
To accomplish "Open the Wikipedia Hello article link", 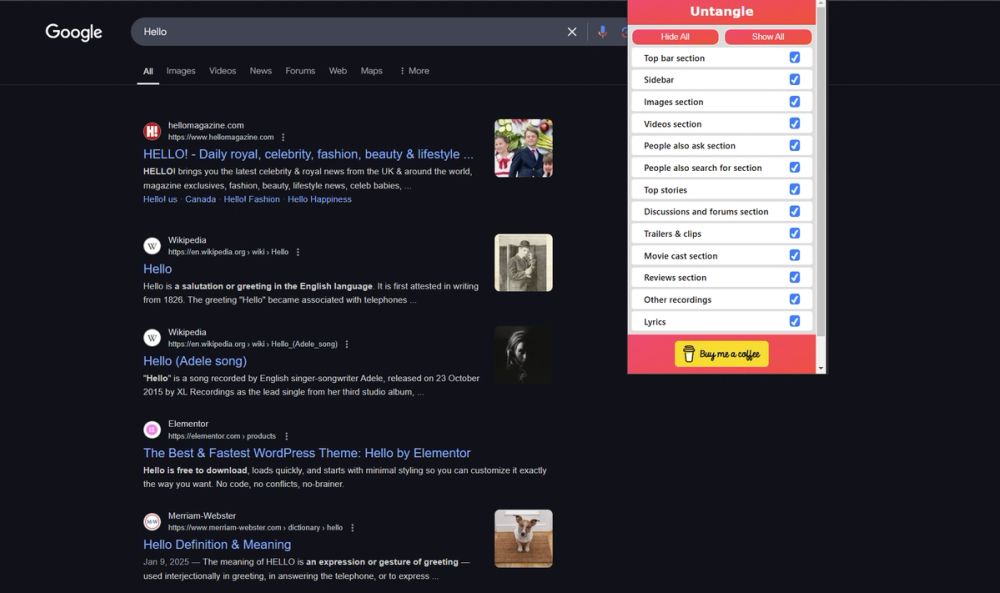I will click(x=158, y=269).
